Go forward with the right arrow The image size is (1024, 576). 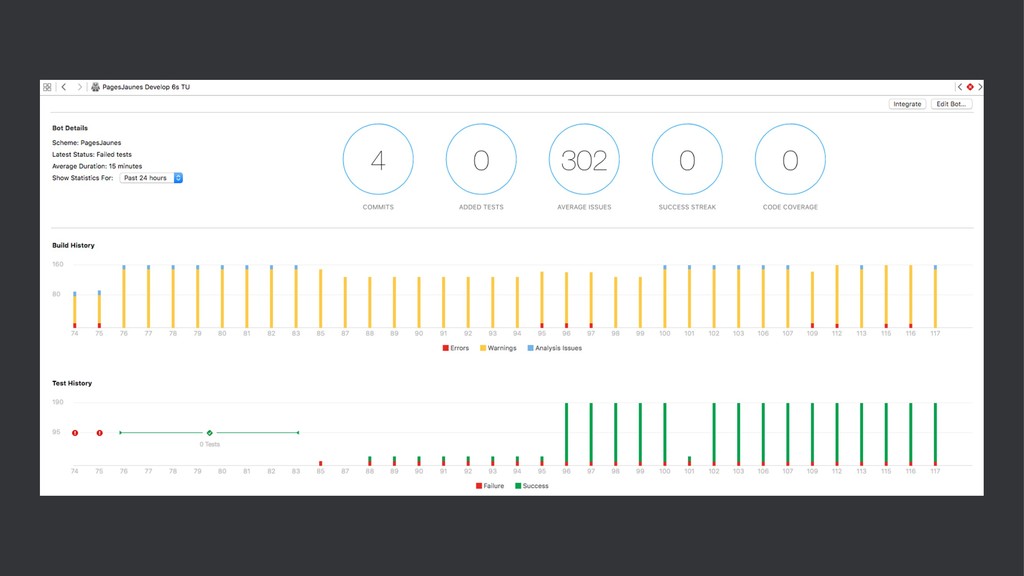click(x=80, y=87)
